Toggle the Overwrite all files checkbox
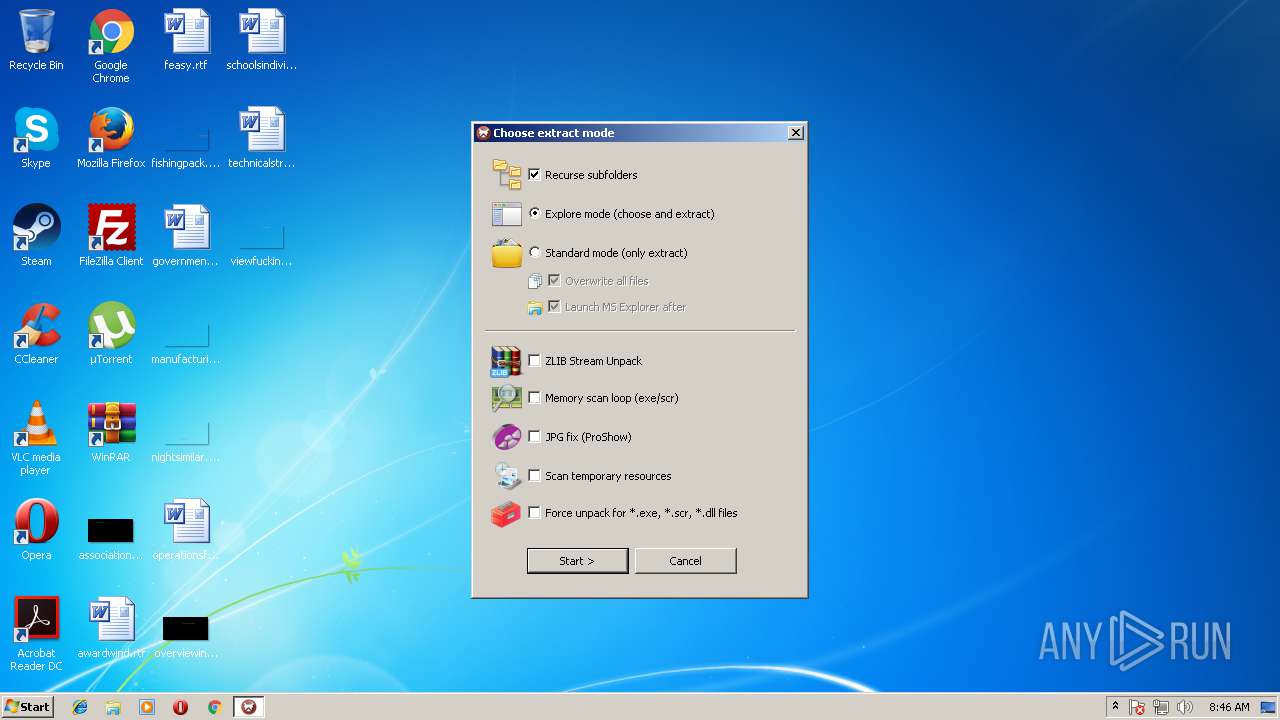 pyautogui.click(x=554, y=280)
